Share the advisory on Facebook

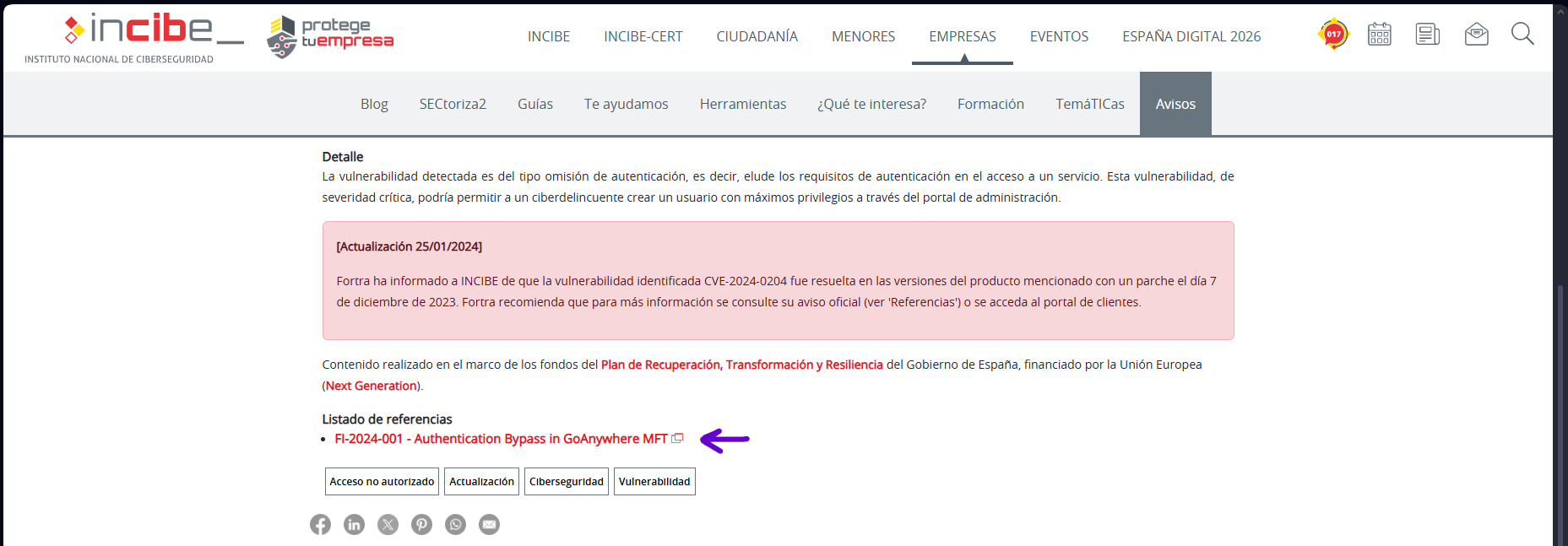(x=320, y=524)
